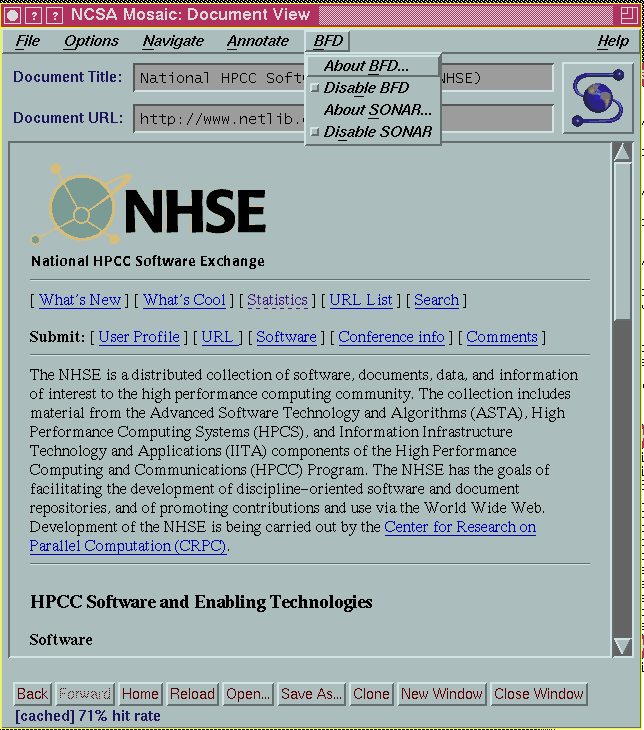Toggle the Disable BFD checkbox
The width and height of the screenshot is (644, 730).
coord(316,88)
